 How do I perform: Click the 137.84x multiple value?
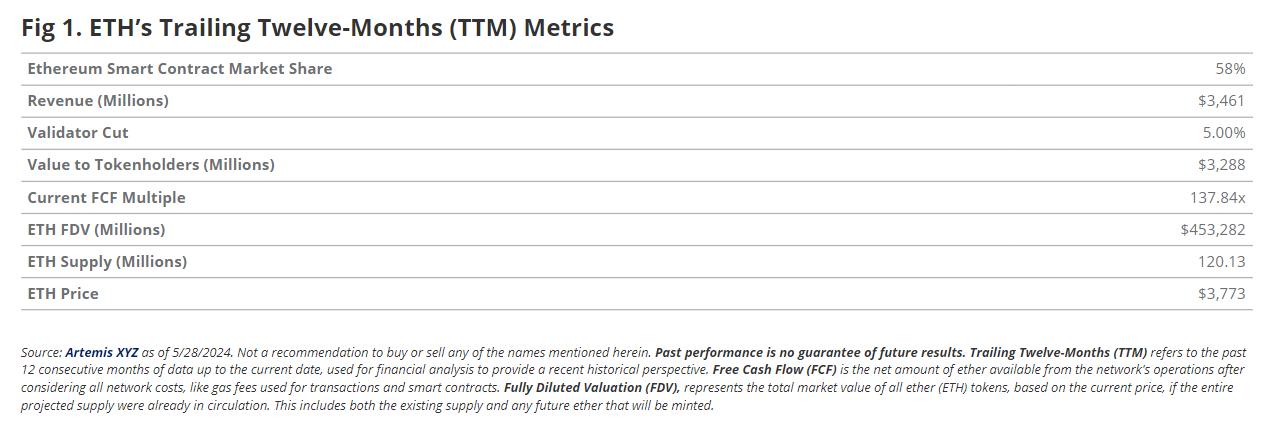pos(1217,197)
